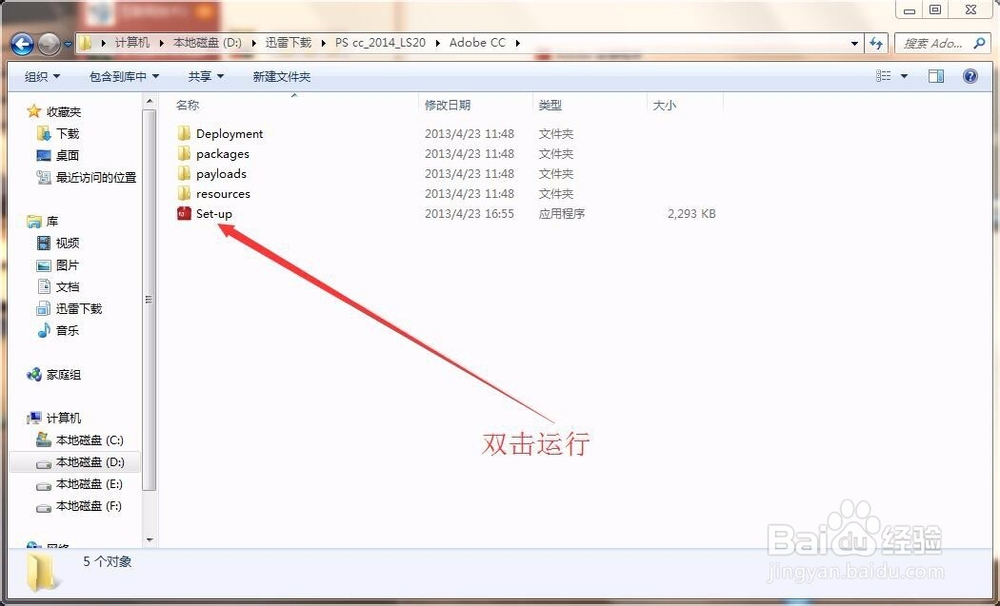Open 桌面 in favorites
Image resolution: width=1000 pixels, height=606 pixels.
click(x=68, y=155)
